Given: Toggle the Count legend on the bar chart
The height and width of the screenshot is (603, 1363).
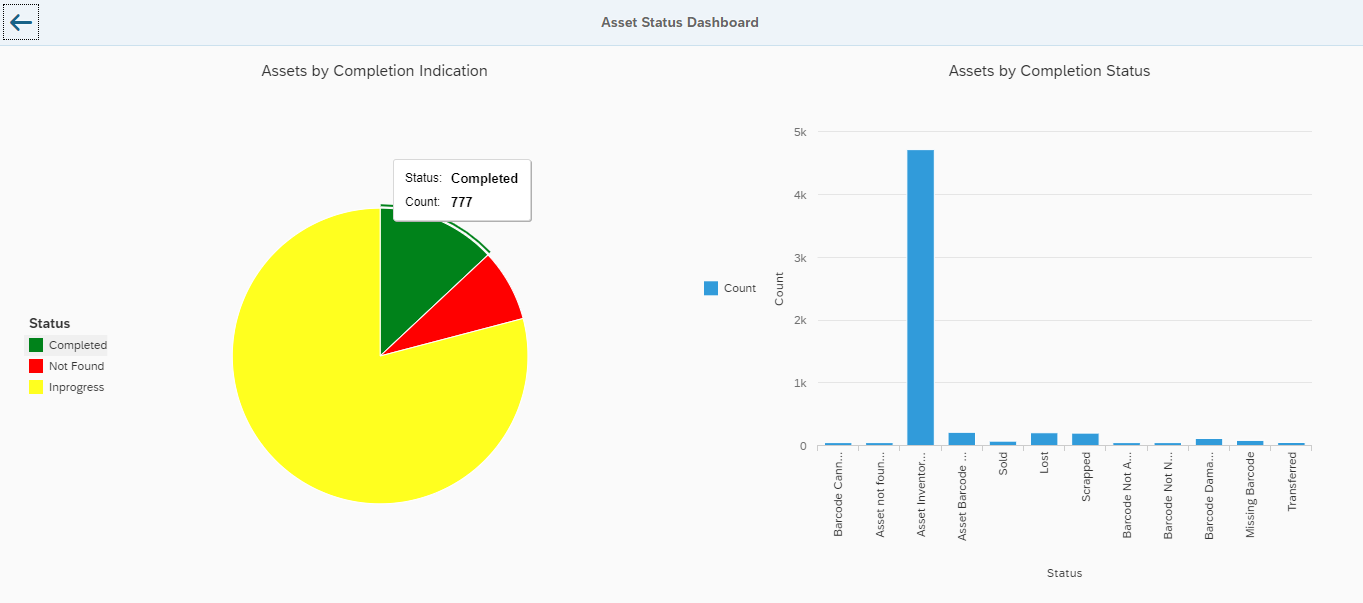Looking at the screenshot, I should (x=729, y=288).
